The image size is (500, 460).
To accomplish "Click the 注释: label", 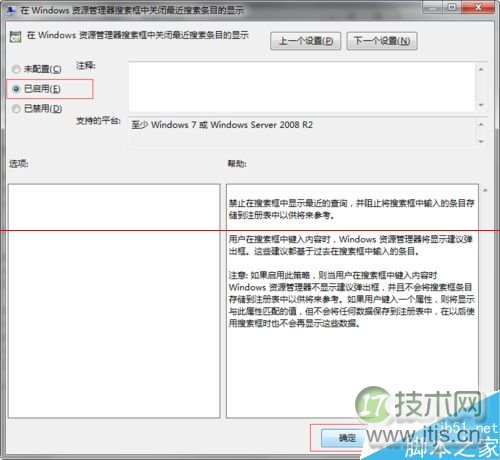I will click(x=86, y=66).
